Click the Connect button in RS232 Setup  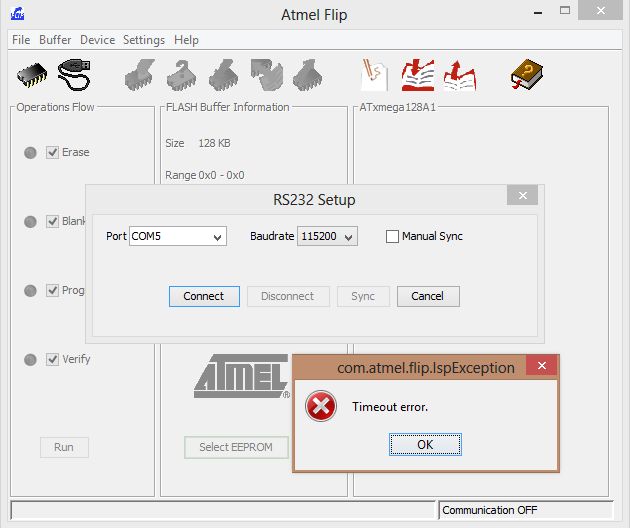(x=204, y=296)
